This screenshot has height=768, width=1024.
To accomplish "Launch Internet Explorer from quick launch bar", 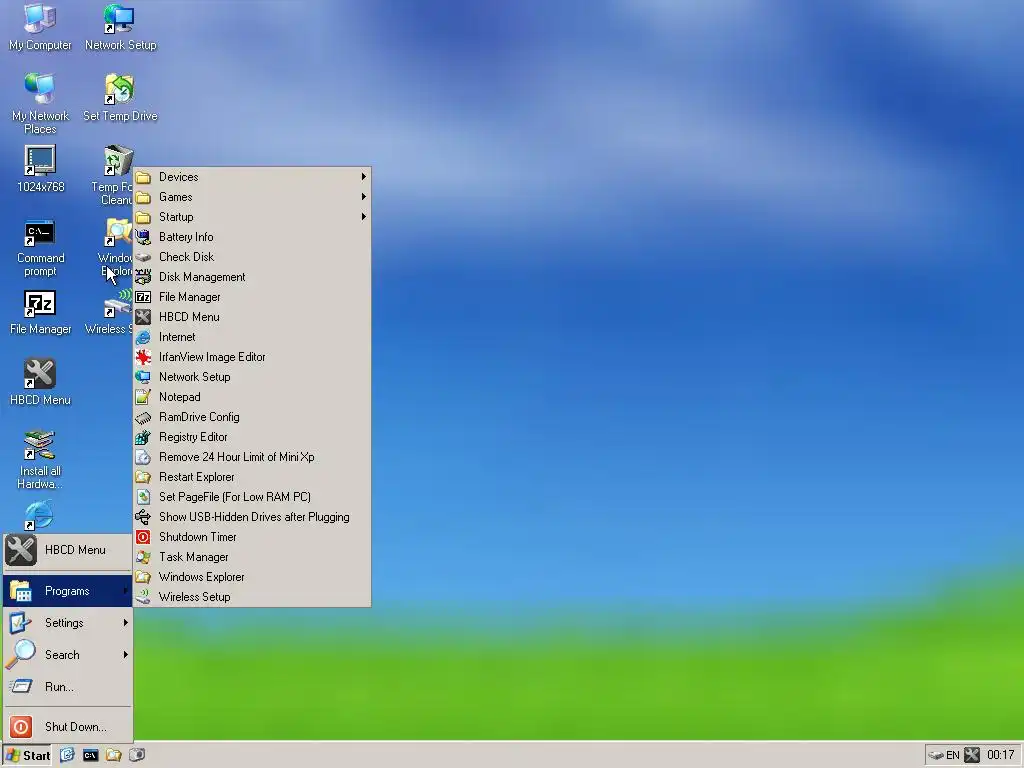I will coord(67,755).
